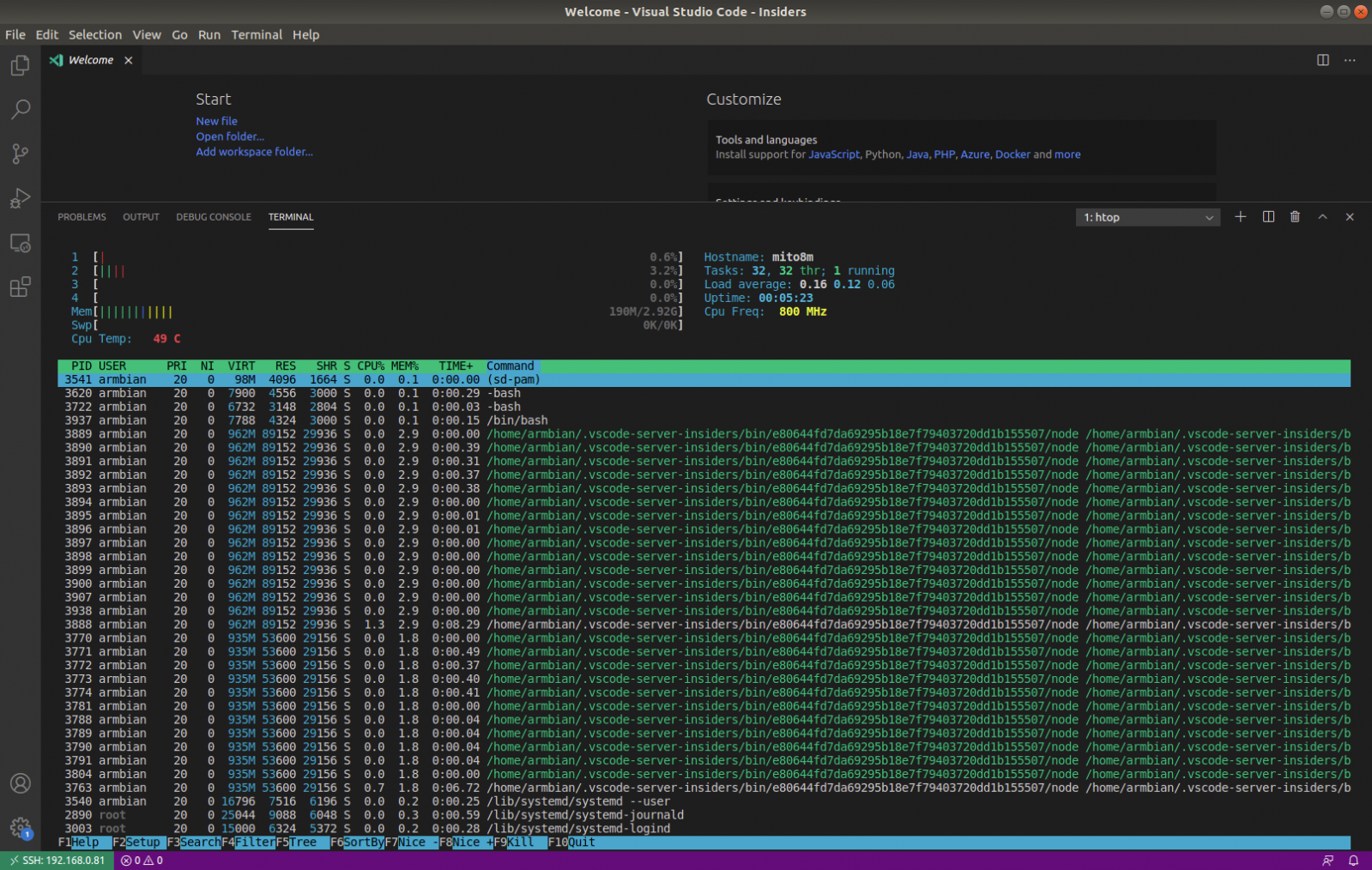The height and width of the screenshot is (870, 1372).
Task: Open the Terminal menu in menu bar
Action: click(x=256, y=35)
